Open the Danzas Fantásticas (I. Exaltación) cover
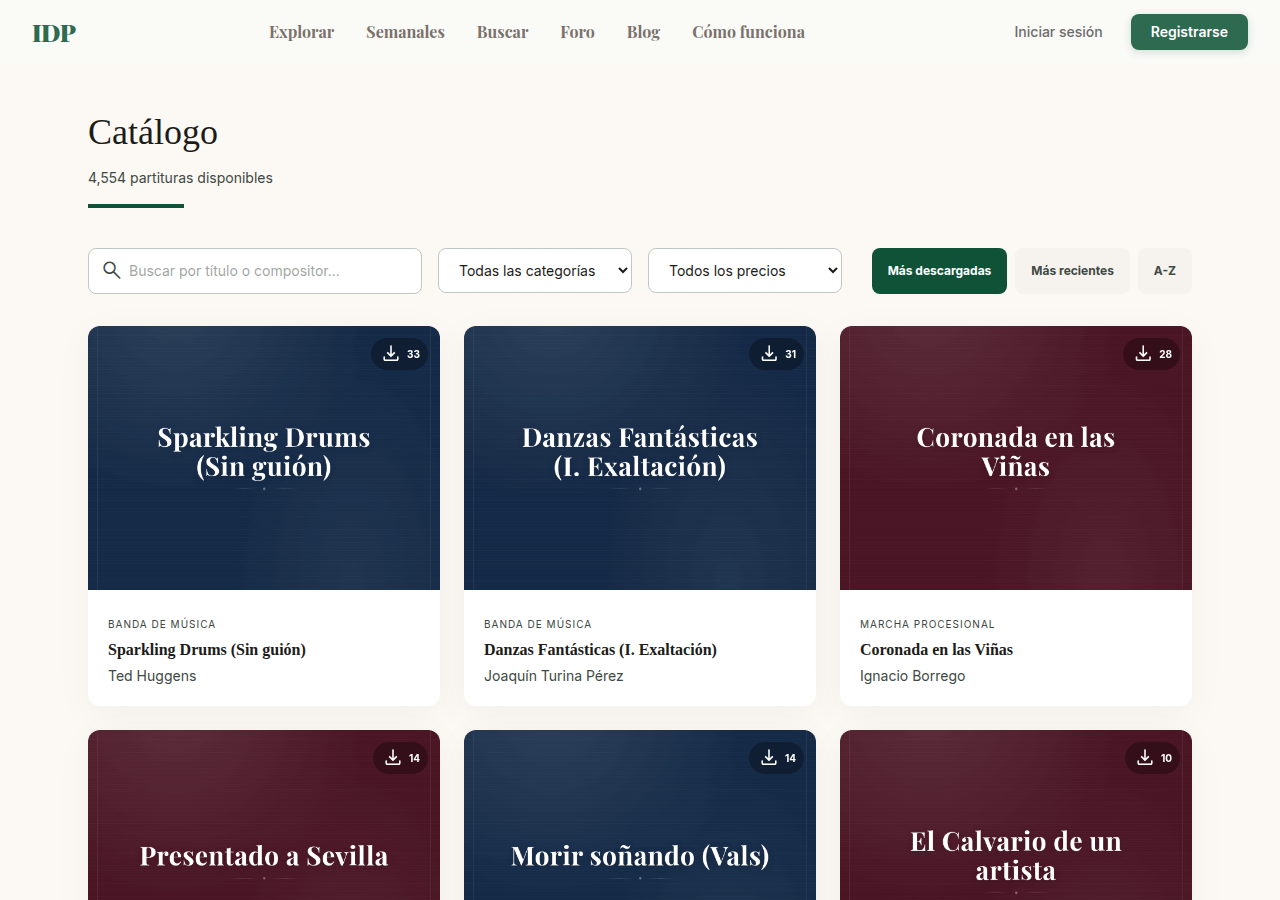 [x=640, y=458]
